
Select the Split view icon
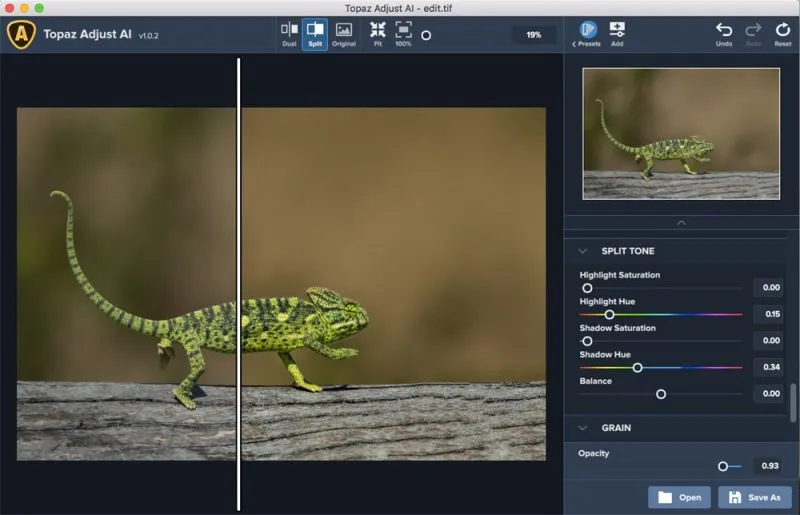[315, 34]
